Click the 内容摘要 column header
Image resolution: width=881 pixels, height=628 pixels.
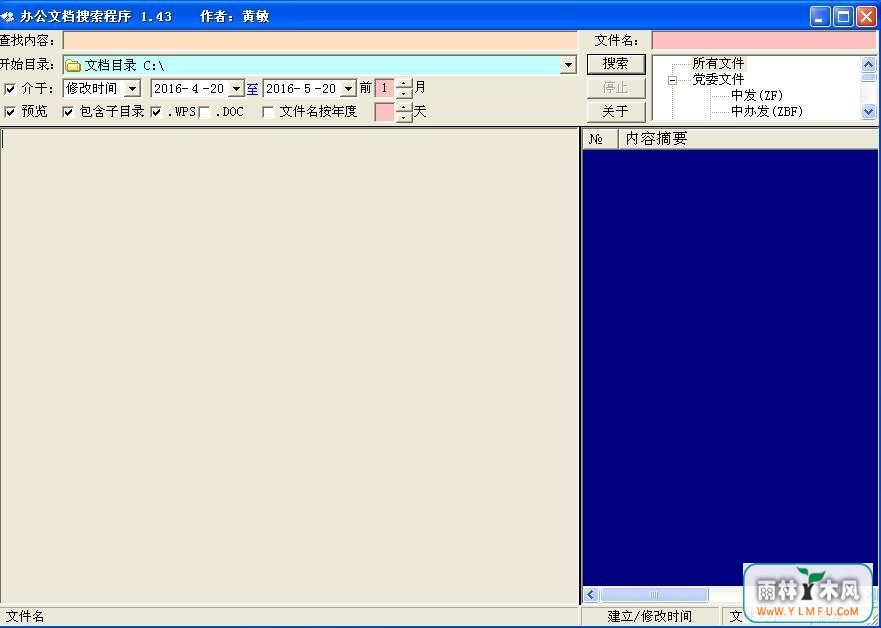tap(747, 139)
